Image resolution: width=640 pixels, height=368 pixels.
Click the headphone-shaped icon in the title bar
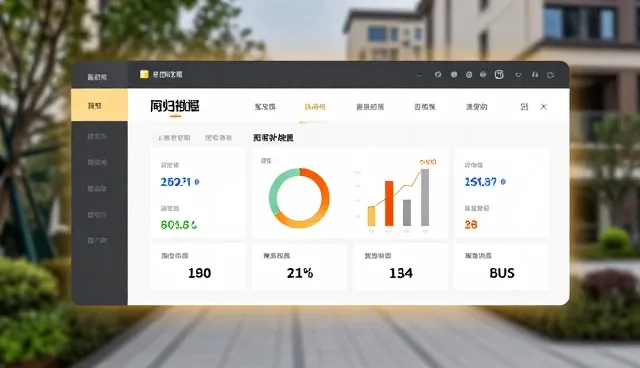click(535, 74)
